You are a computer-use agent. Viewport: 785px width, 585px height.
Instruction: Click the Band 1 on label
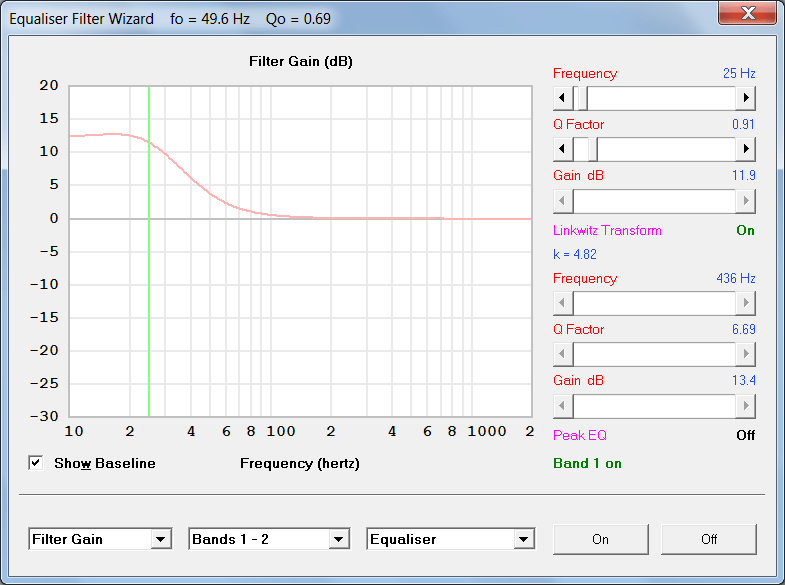[x=587, y=463]
